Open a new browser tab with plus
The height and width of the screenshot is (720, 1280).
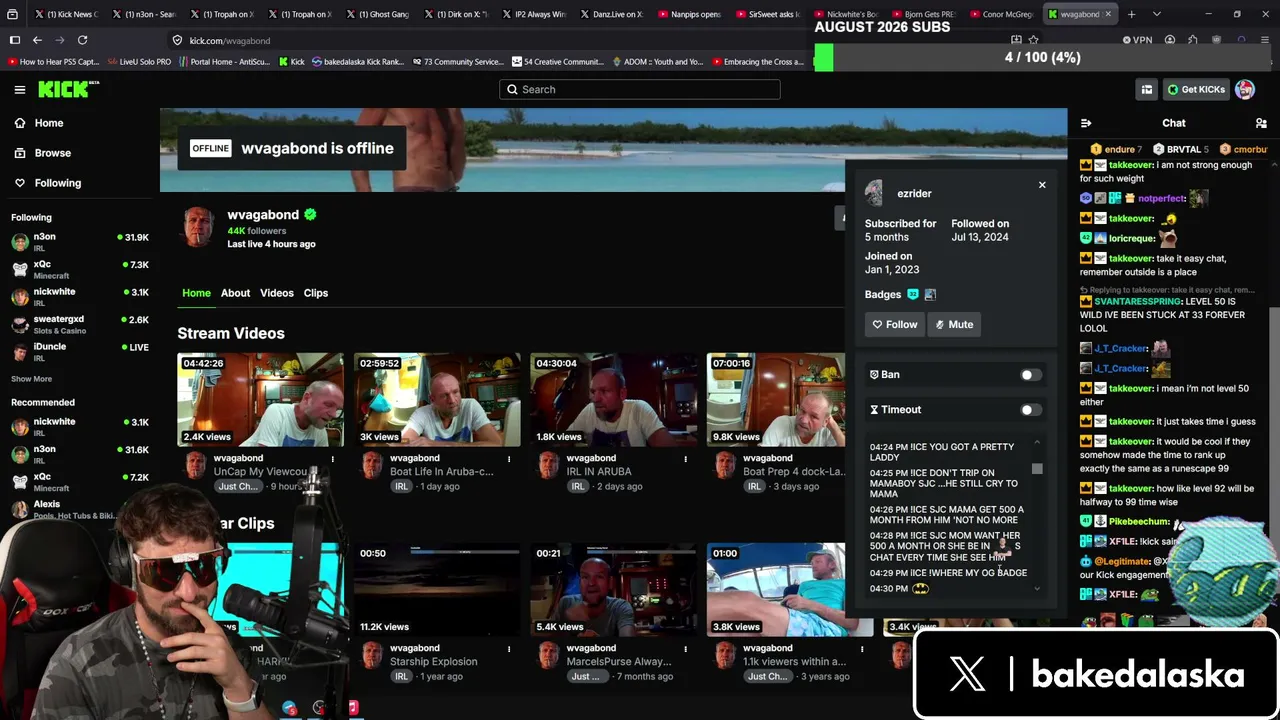click(x=1131, y=14)
